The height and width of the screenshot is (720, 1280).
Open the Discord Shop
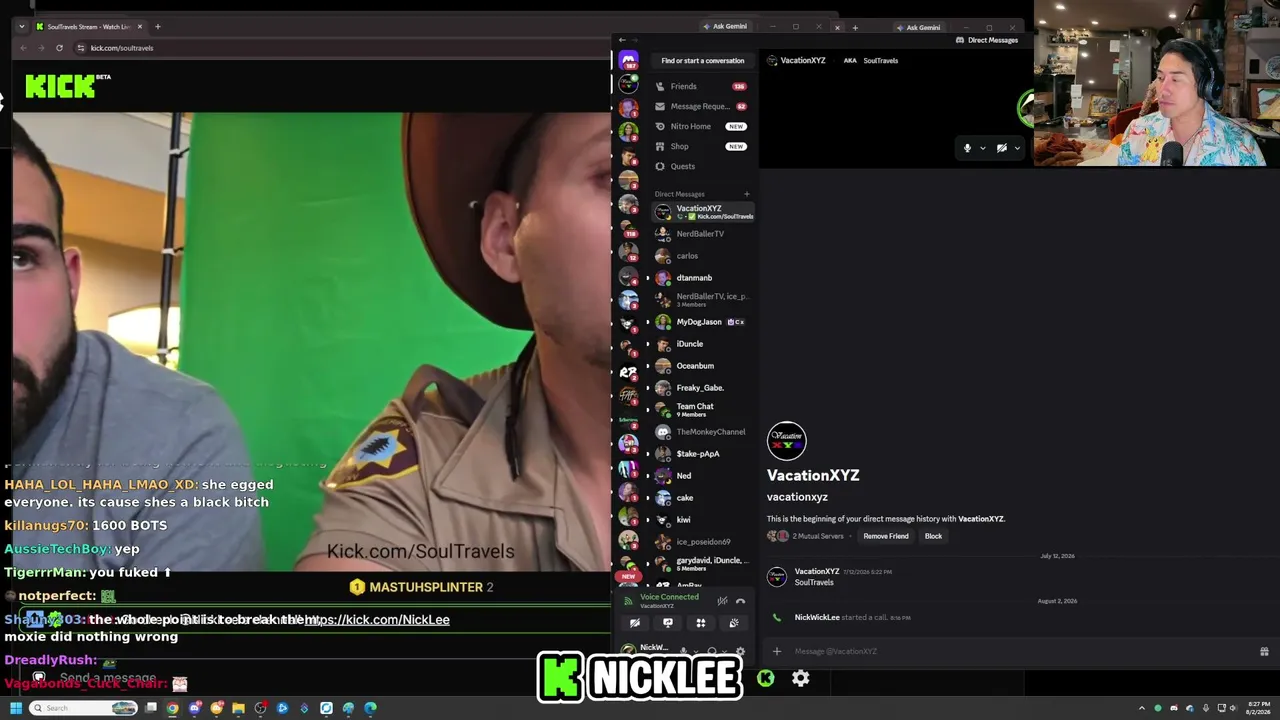[x=701, y=146]
